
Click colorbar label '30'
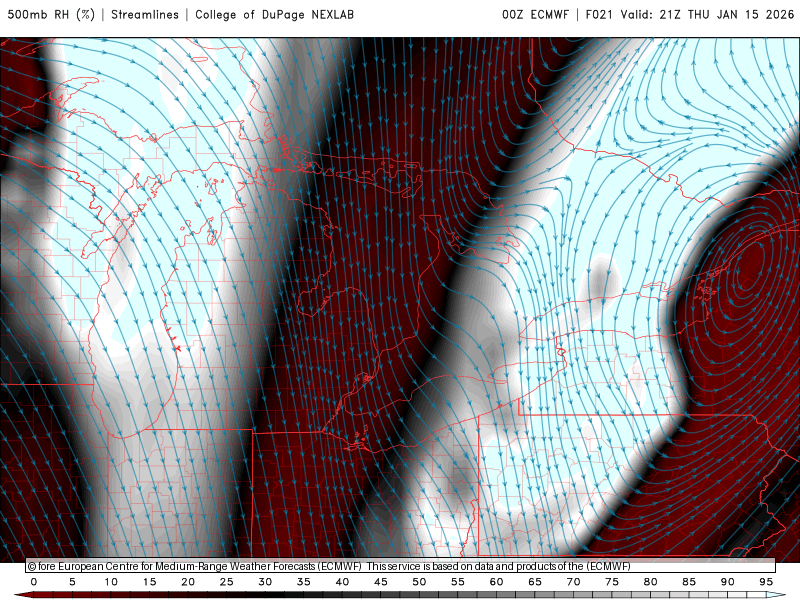point(265,582)
